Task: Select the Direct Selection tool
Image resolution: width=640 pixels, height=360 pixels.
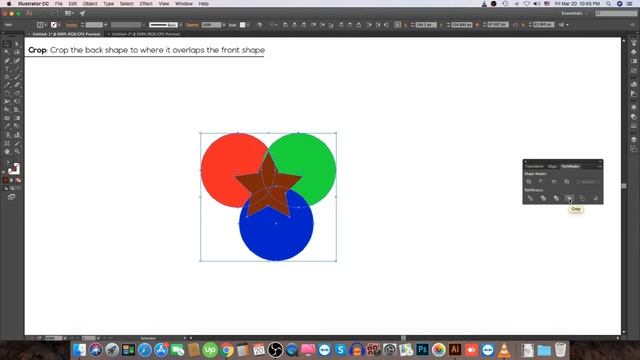Action: pos(17,44)
